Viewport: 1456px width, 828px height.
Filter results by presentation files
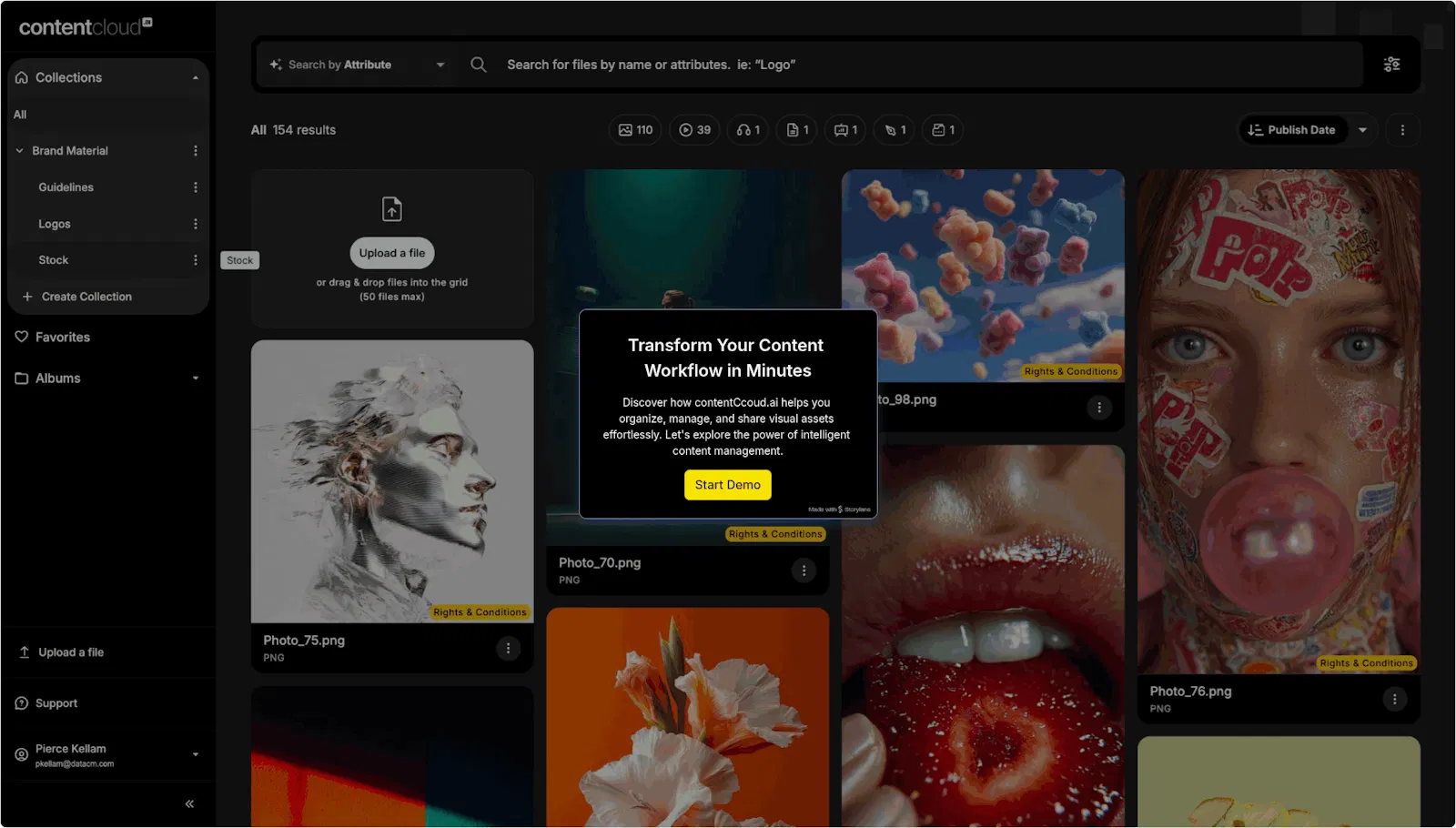click(846, 130)
